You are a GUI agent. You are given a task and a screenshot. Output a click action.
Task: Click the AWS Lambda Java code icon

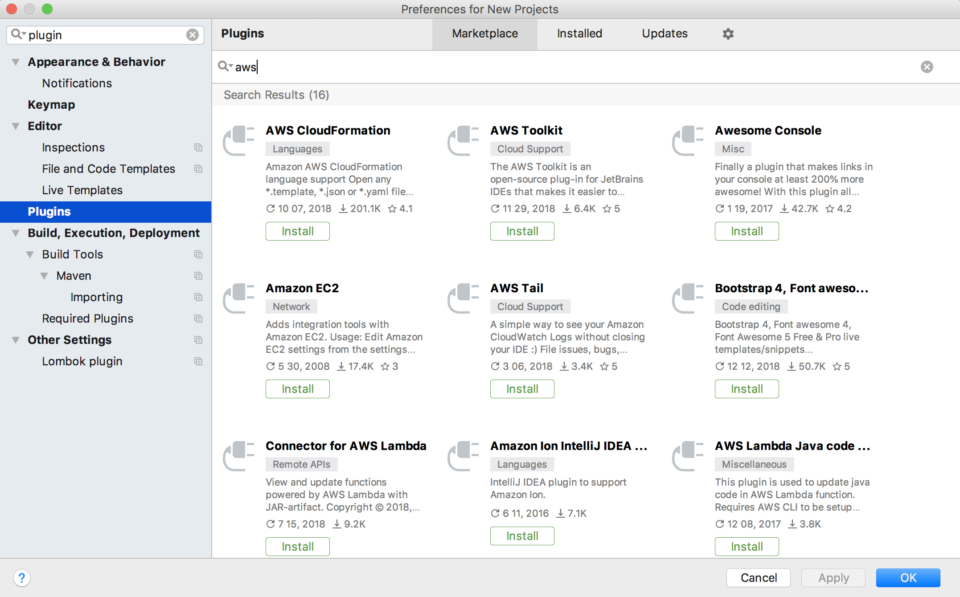[x=688, y=456]
